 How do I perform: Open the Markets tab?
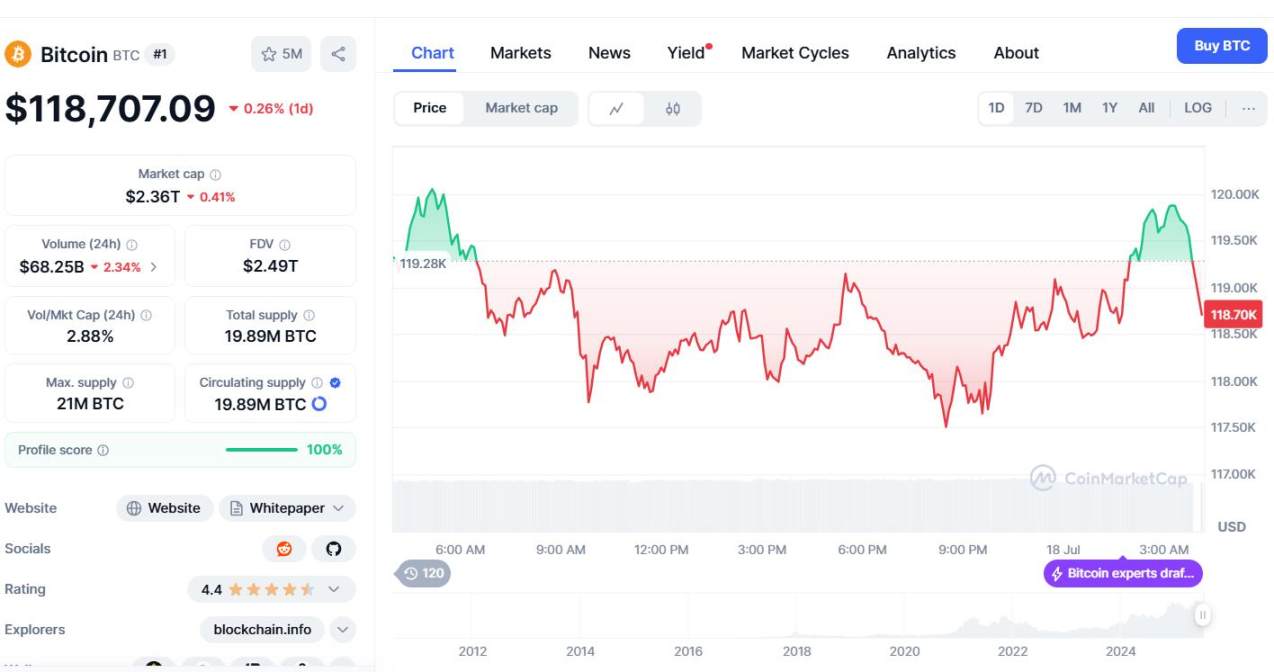[520, 53]
